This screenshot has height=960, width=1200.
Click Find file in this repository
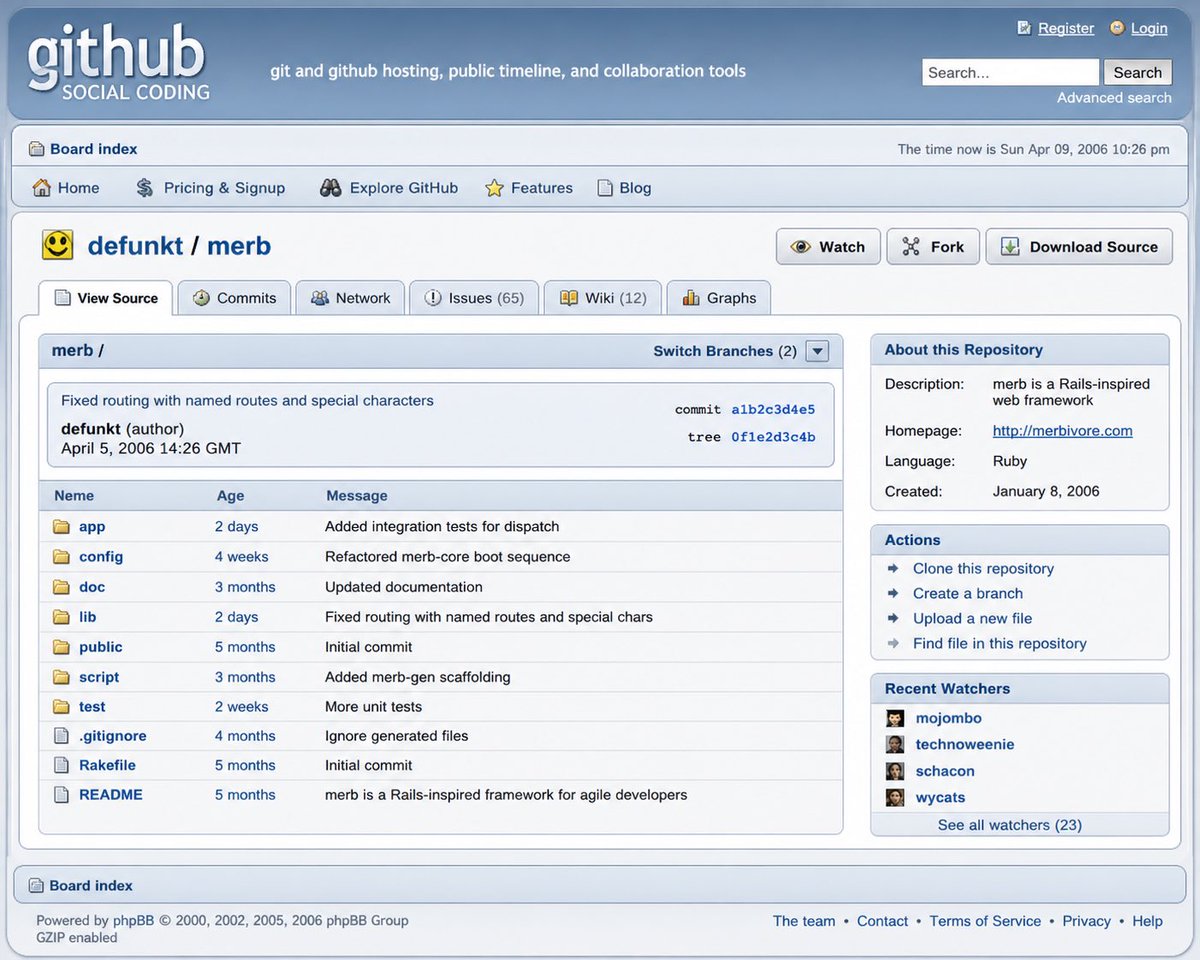tap(1000, 643)
